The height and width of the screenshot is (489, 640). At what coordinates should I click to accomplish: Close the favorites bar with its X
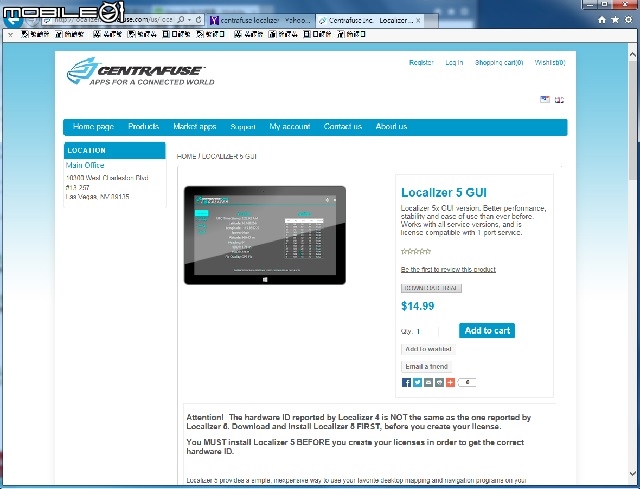pos(11,35)
